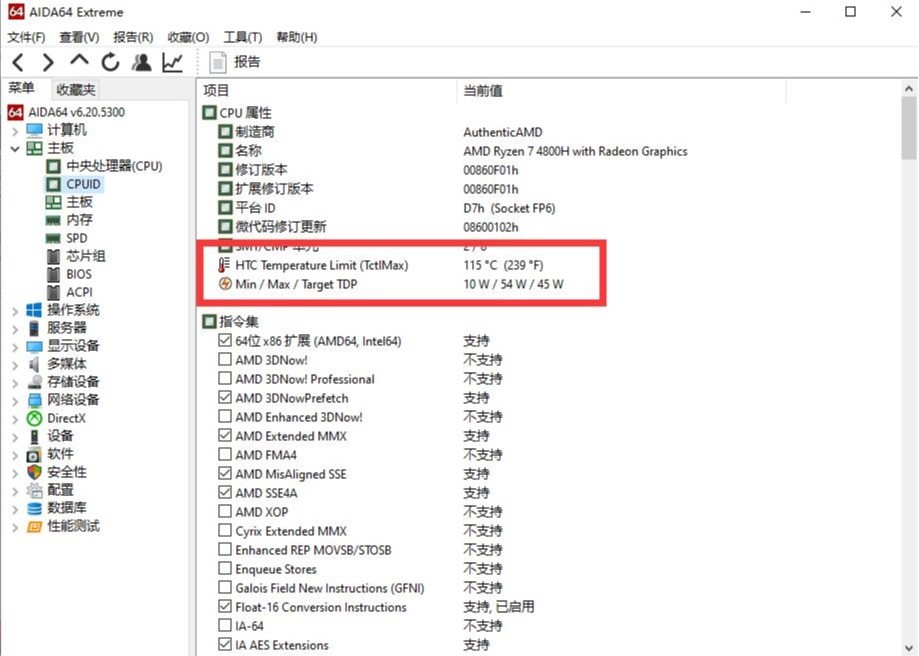Click the 当前值 column header
919x656 pixels.
click(483, 91)
